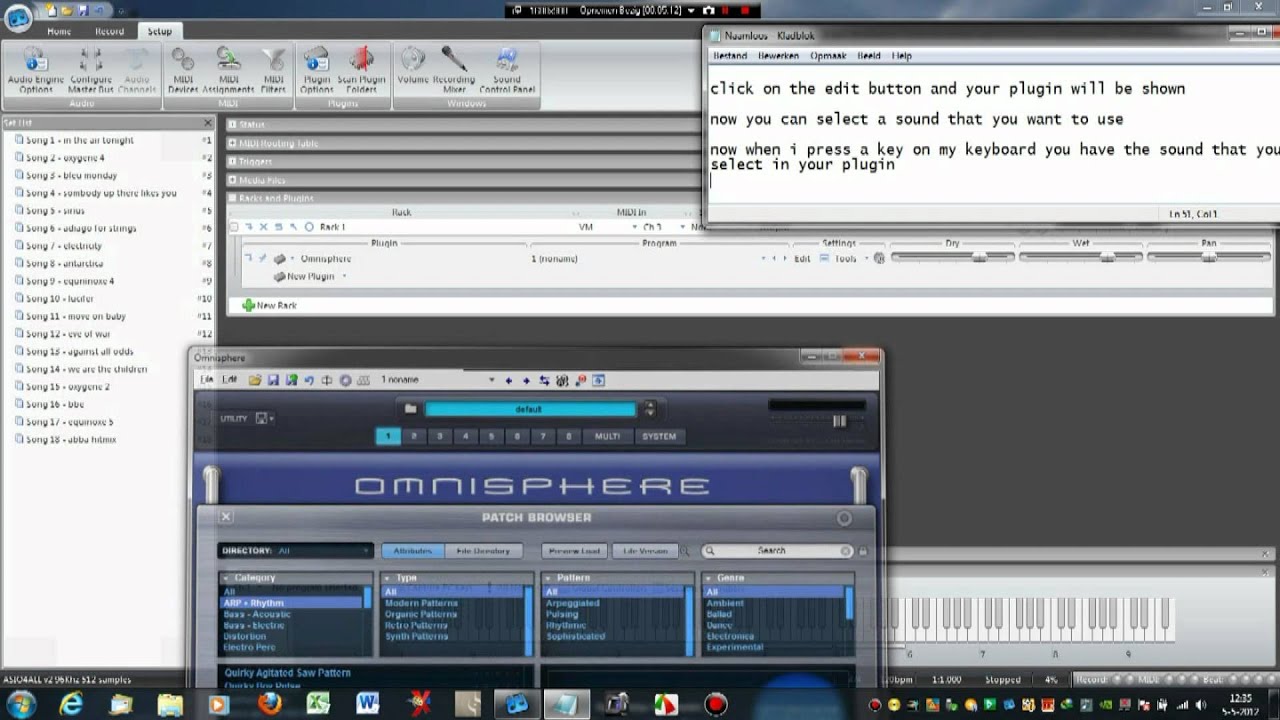This screenshot has width=1280, height=720.
Task: Open the Omnisphere SYSTEM page
Action: [659, 436]
